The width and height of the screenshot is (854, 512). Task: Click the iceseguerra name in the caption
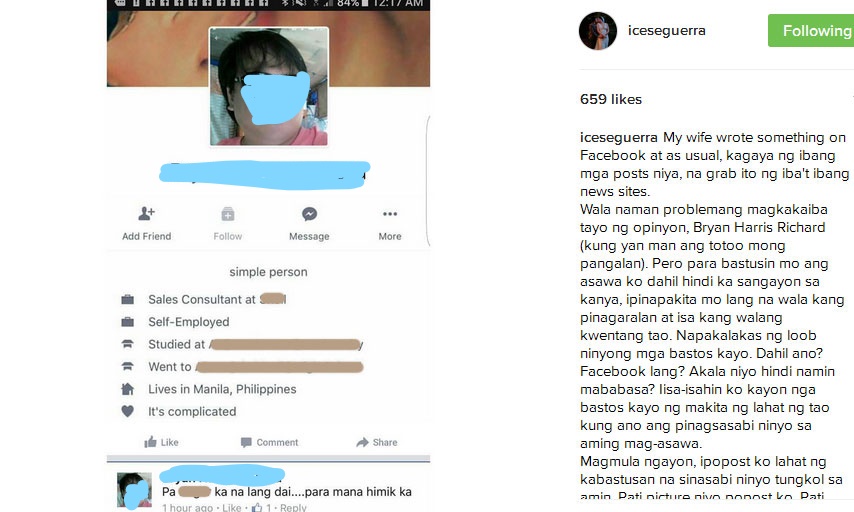pyautogui.click(x=619, y=137)
